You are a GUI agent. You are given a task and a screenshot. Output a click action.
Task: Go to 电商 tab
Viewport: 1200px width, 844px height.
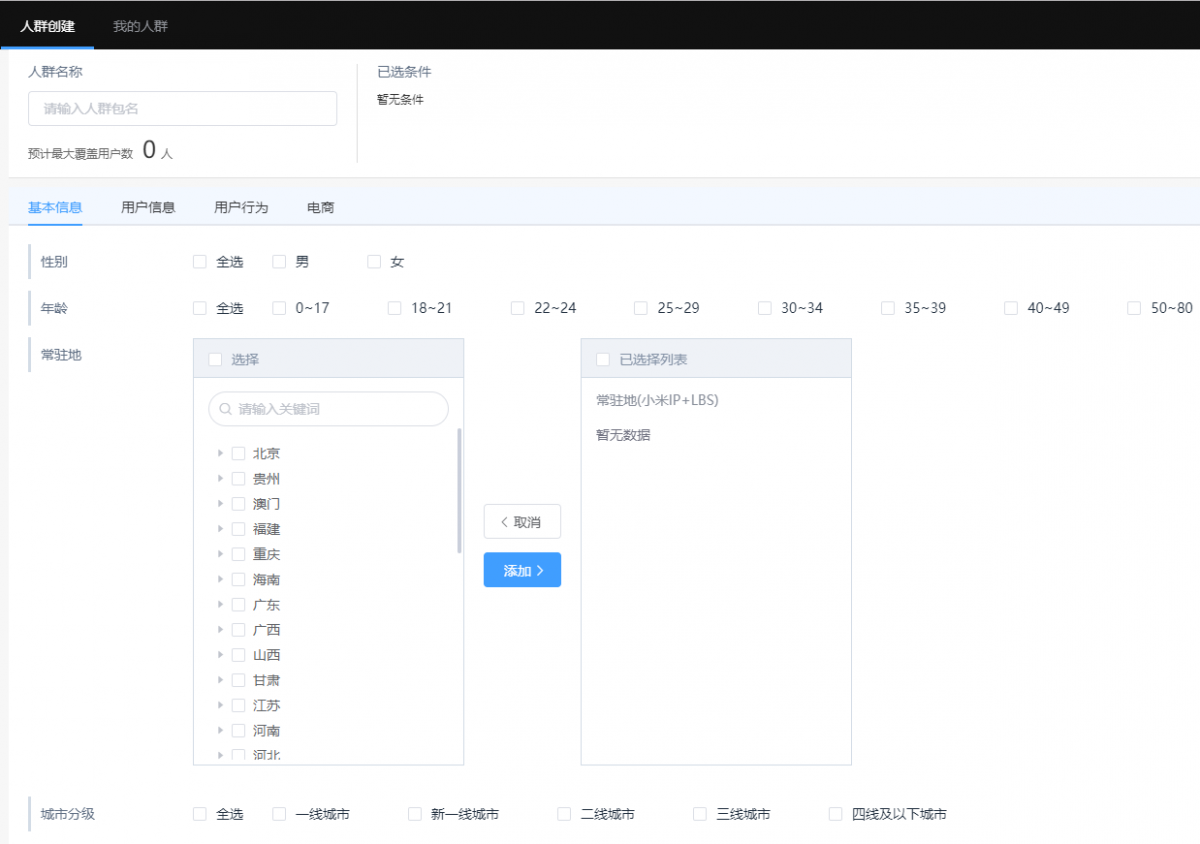pos(321,208)
